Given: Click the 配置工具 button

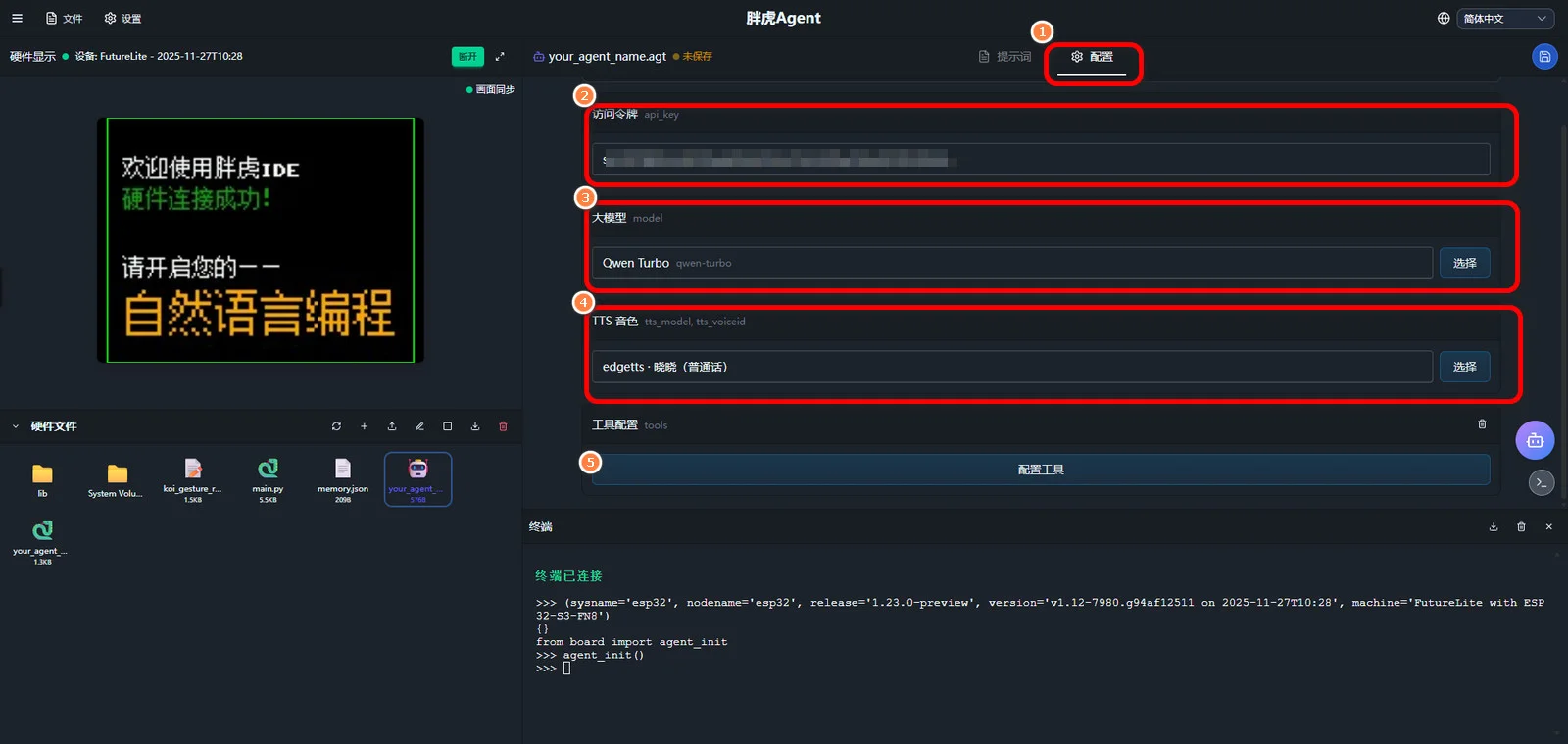Looking at the screenshot, I should (x=1040, y=470).
